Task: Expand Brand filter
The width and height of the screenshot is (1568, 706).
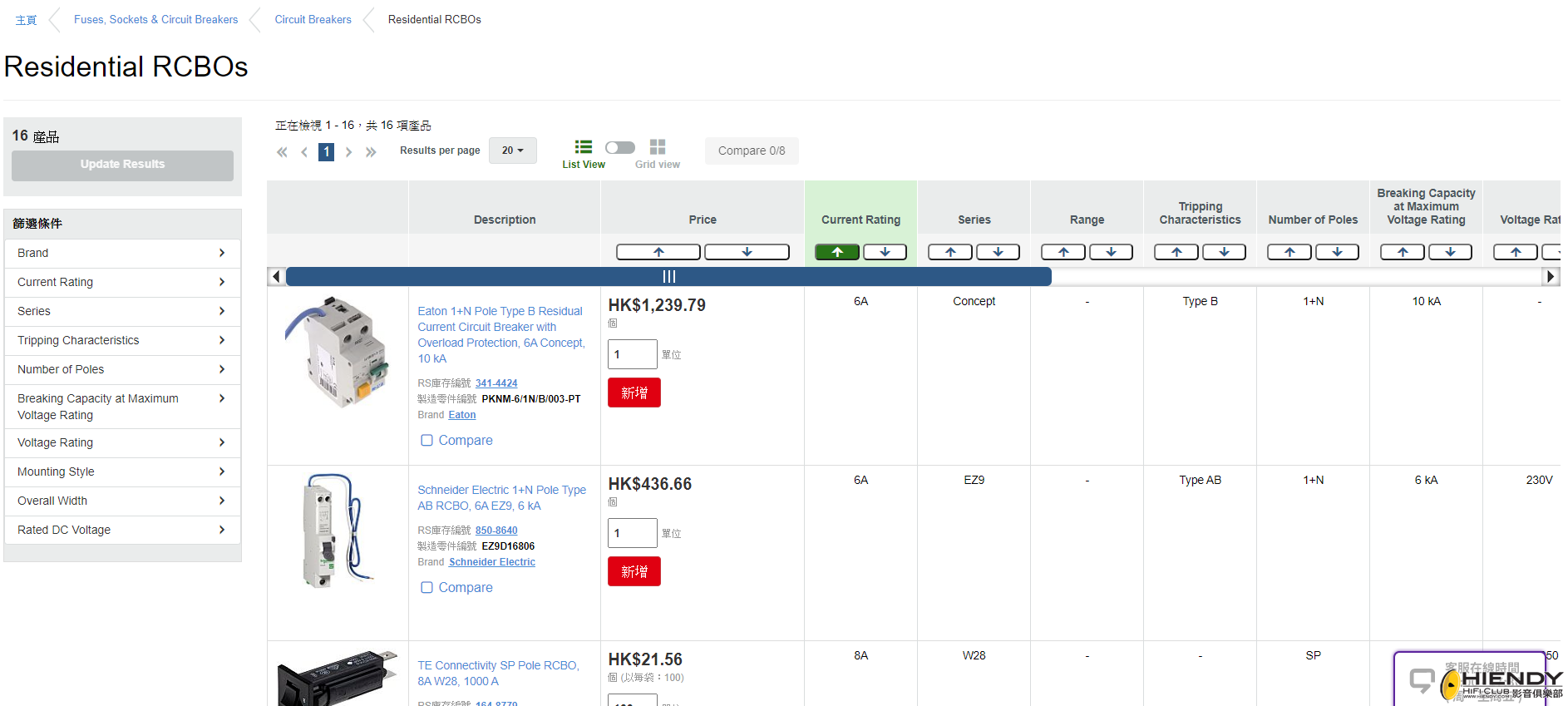Action: 122,254
